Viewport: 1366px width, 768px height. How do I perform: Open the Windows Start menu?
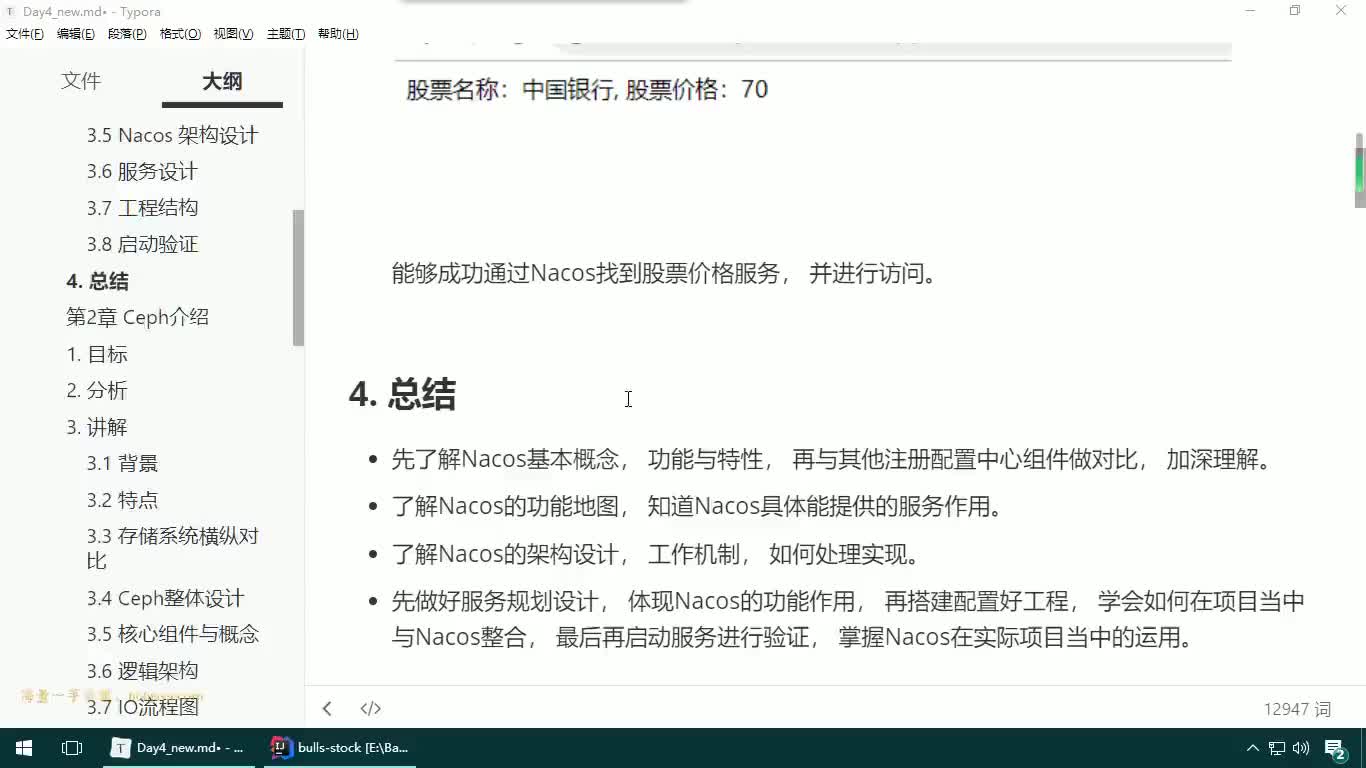[24, 748]
